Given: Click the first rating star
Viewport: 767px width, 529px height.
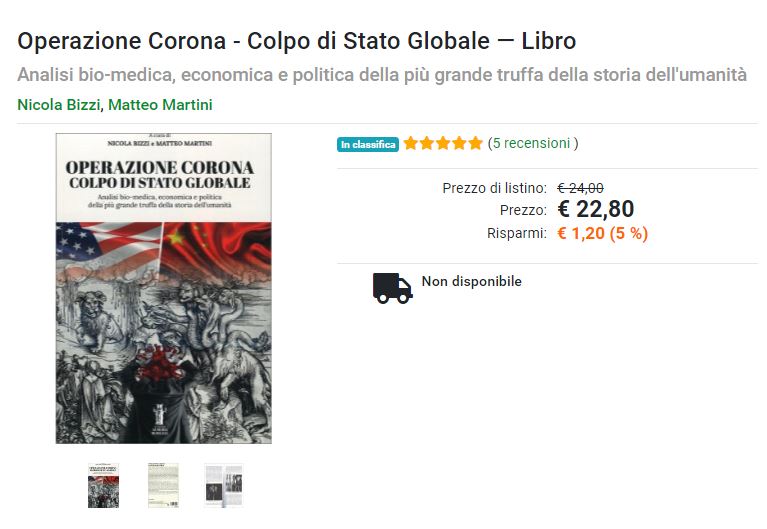Looking at the screenshot, I should [x=411, y=143].
